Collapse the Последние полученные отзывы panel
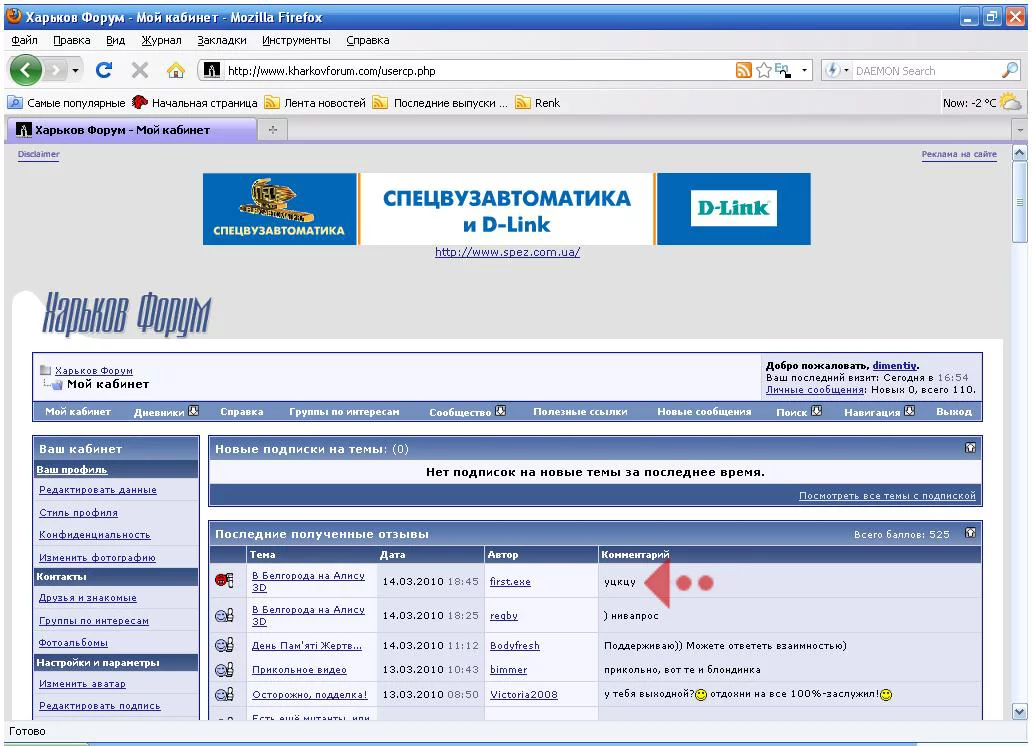 (x=969, y=534)
